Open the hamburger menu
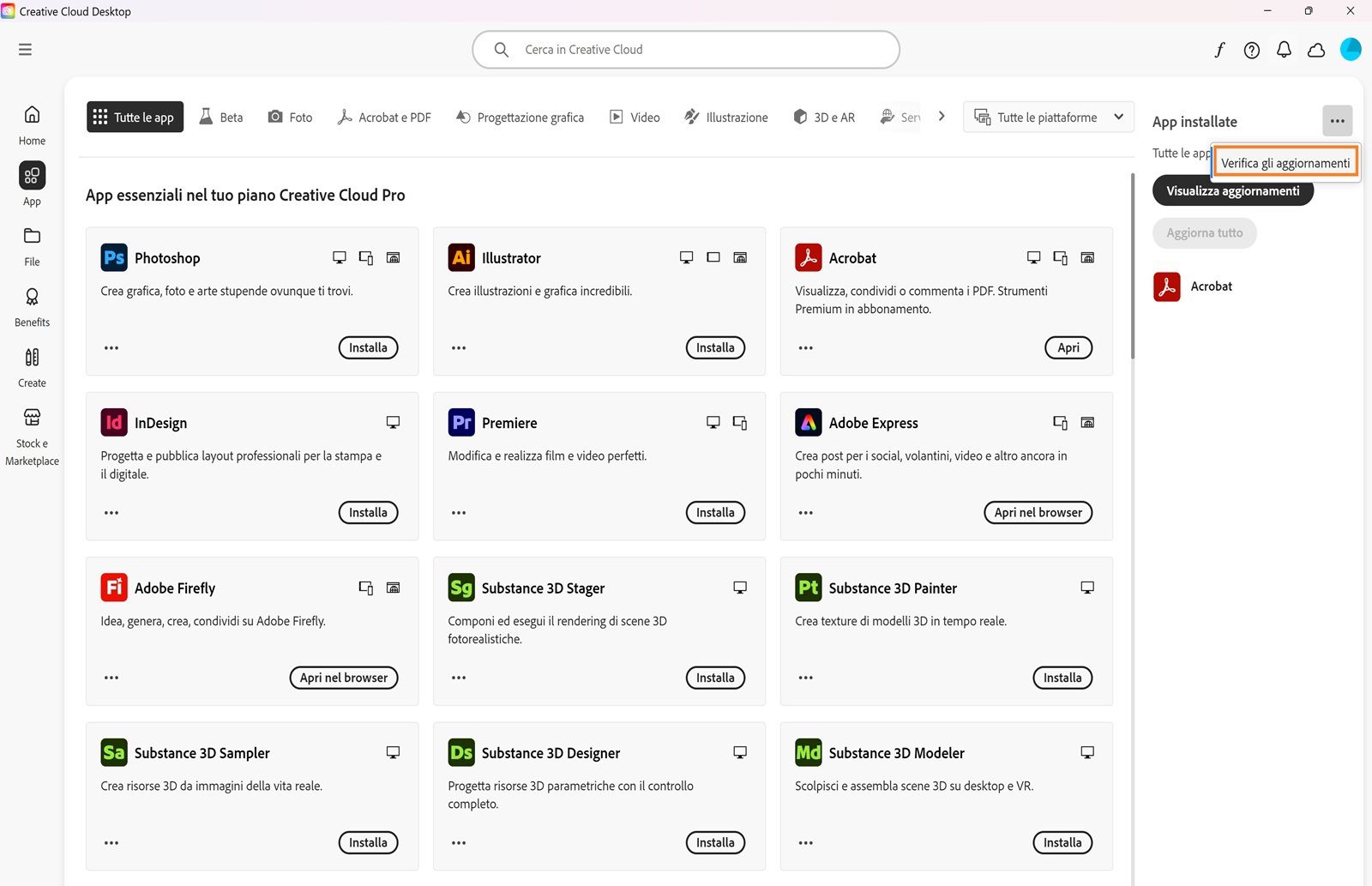 click(x=25, y=49)
